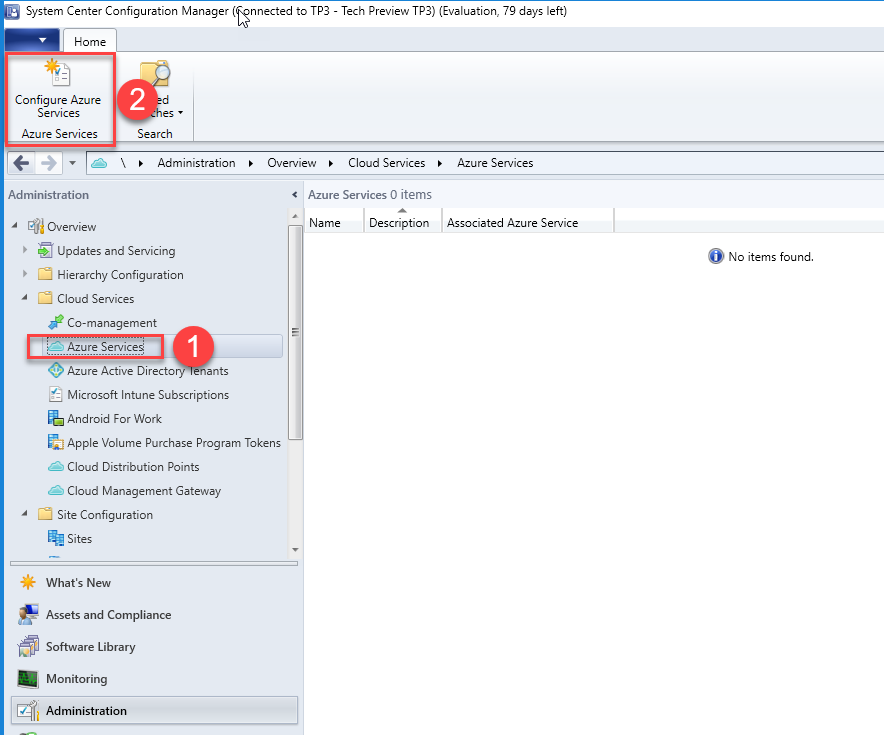The image size is (884, 735).
Task: Click Cloud Services in the breadcrumb path
Action: point(386,163)
